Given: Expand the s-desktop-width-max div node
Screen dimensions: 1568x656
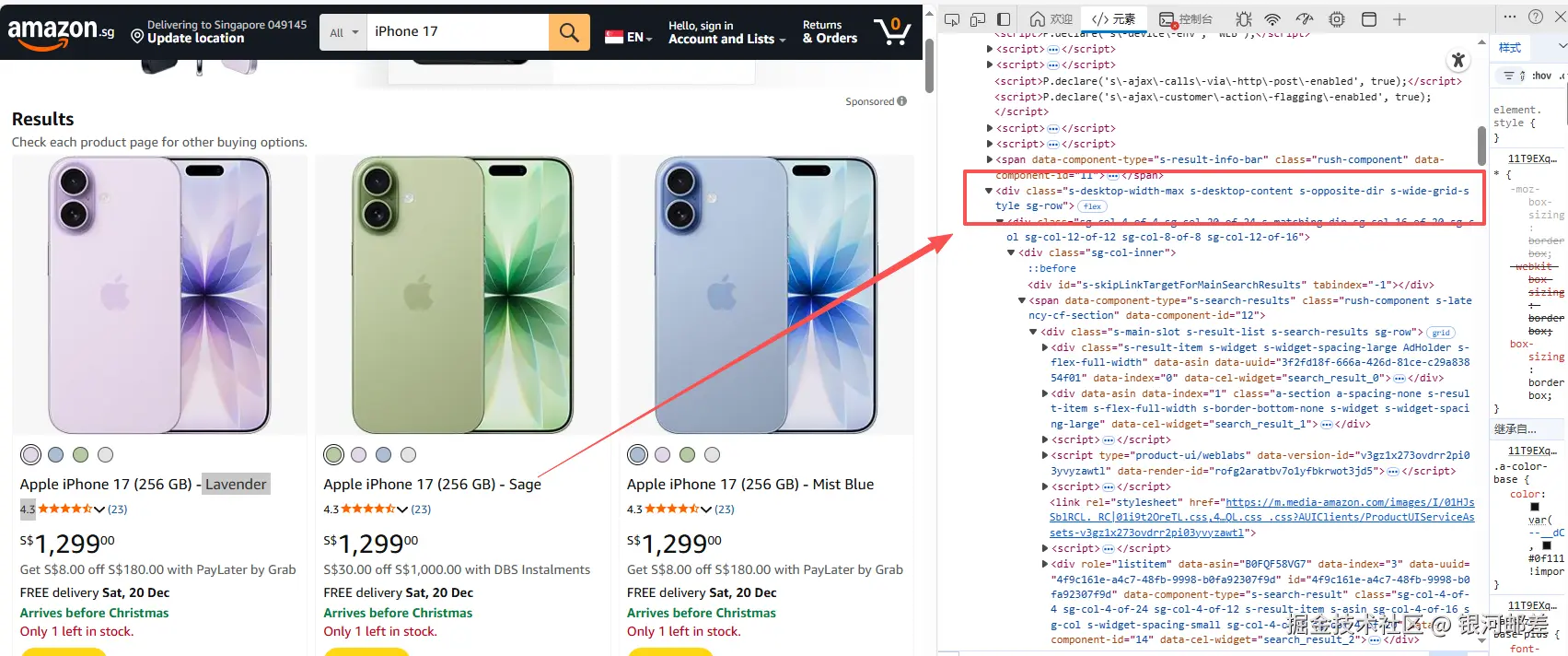Looking at the screenshot, I should [989, 191].
